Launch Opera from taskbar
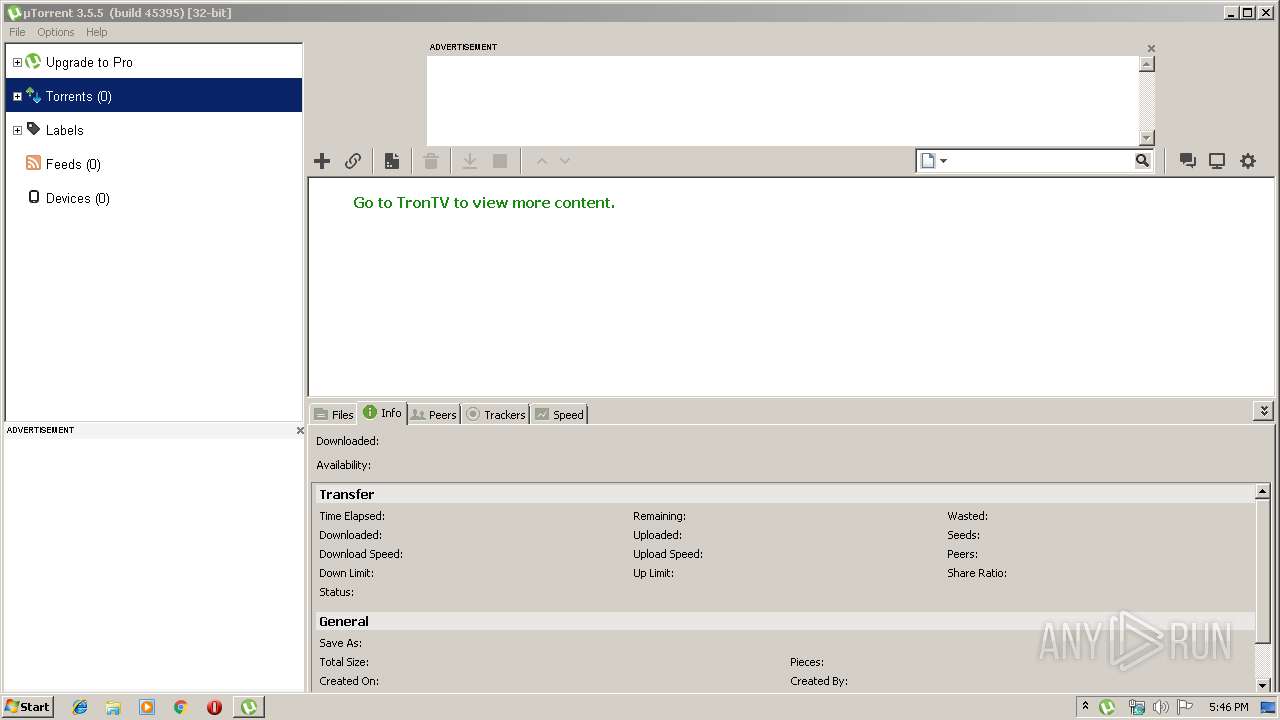The width and height of the screenshot is (1280, 720). (214, 707)
